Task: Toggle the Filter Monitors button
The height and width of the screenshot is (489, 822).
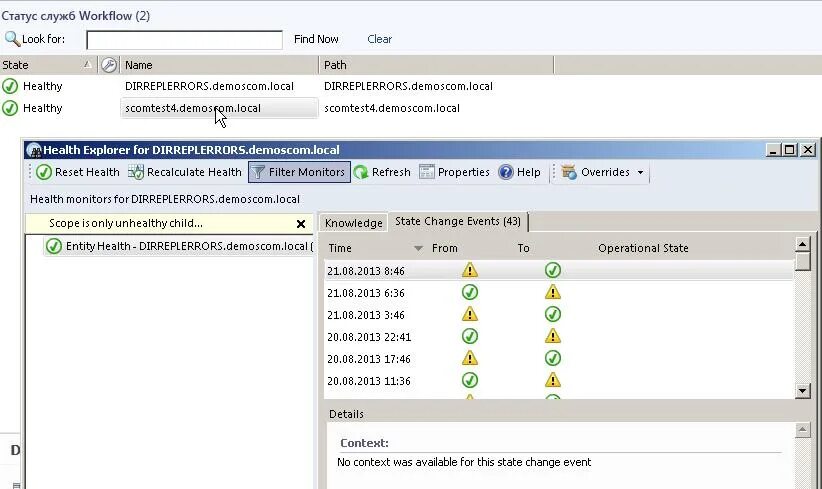Action: pos(299,172)
